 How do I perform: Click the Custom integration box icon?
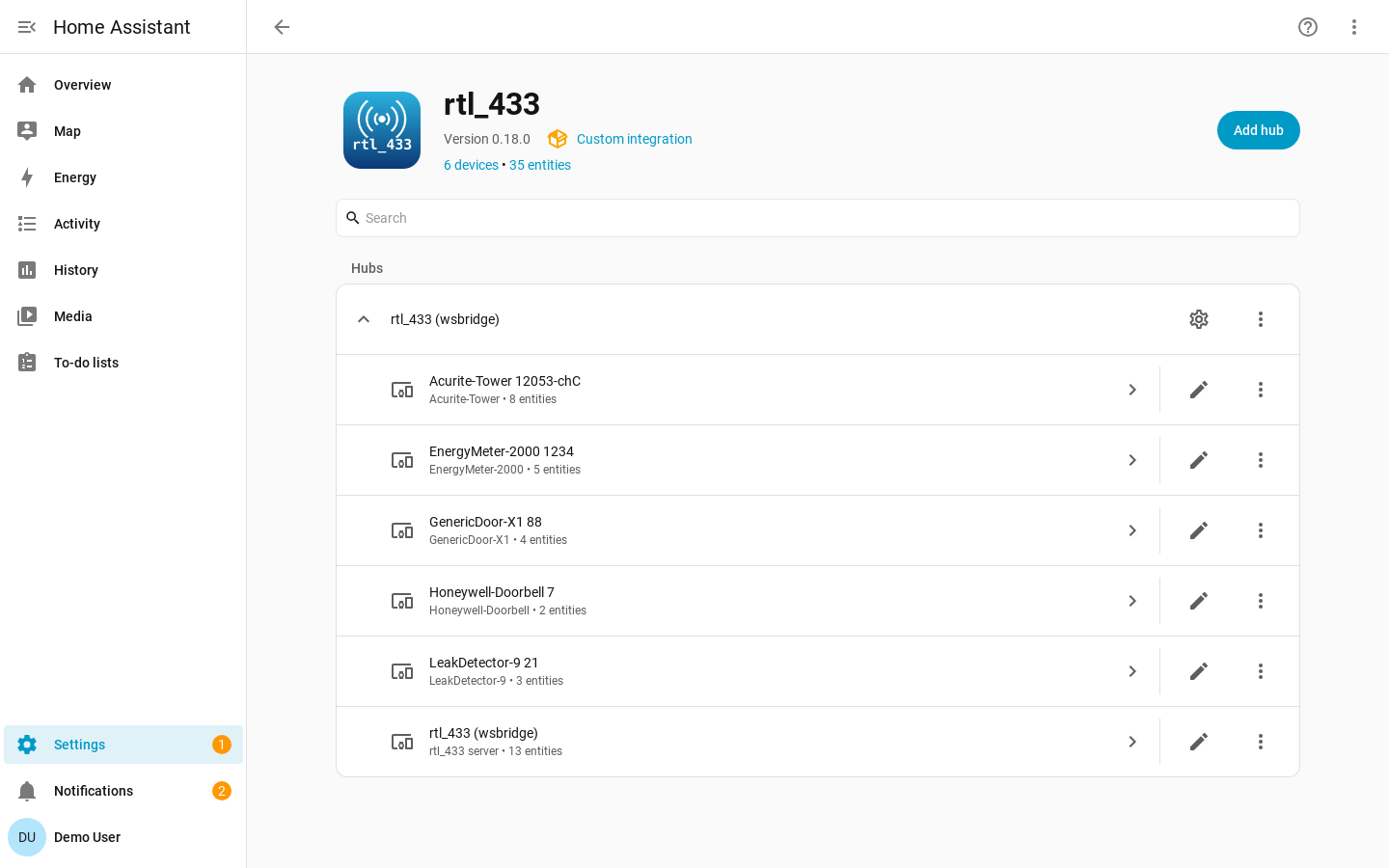(558, 139)
